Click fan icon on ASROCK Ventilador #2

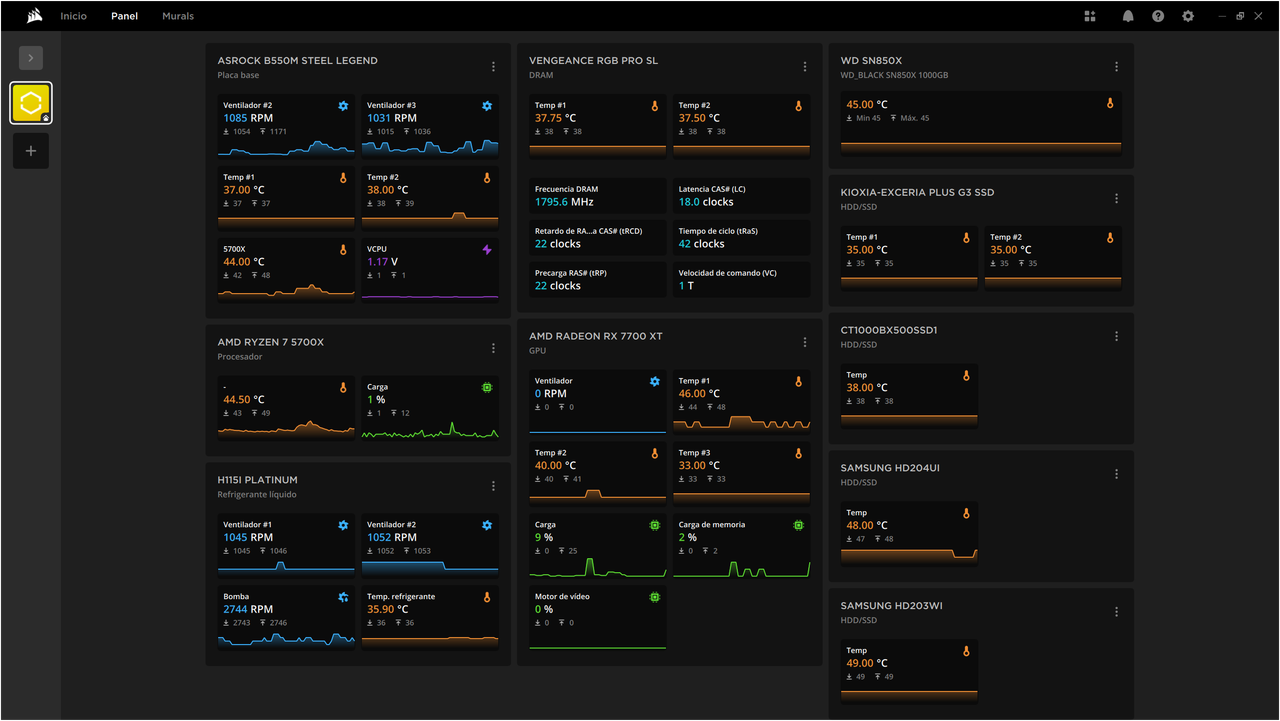[x=343, y=106]
